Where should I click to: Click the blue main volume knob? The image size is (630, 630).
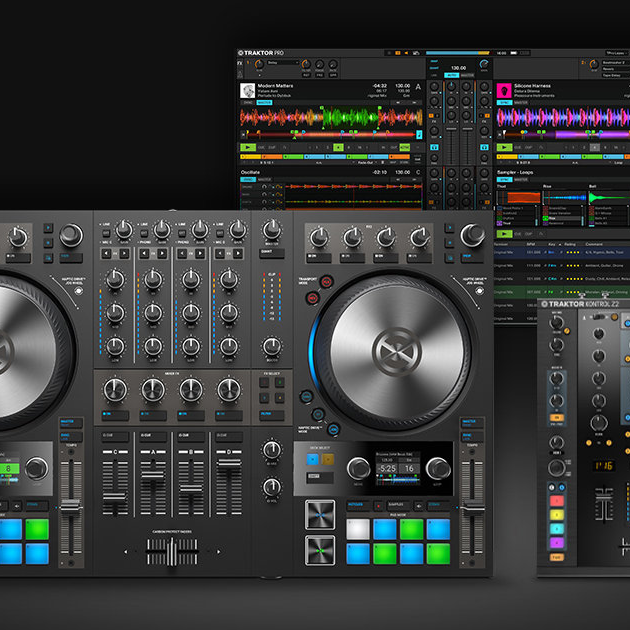pyautogui.click(x=484, y=64)
